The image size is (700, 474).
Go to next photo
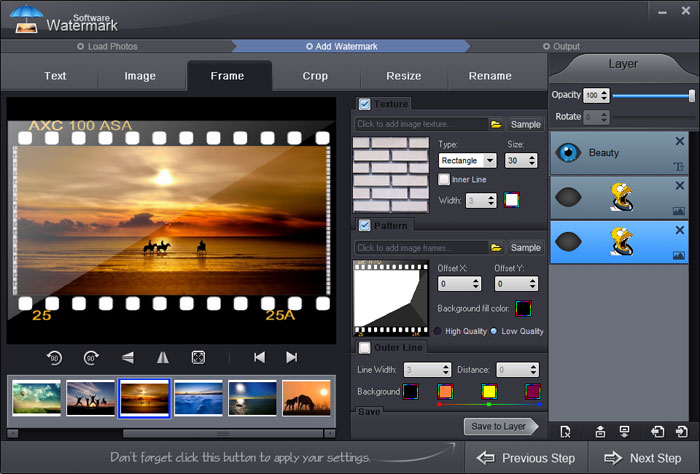point(292,358)
